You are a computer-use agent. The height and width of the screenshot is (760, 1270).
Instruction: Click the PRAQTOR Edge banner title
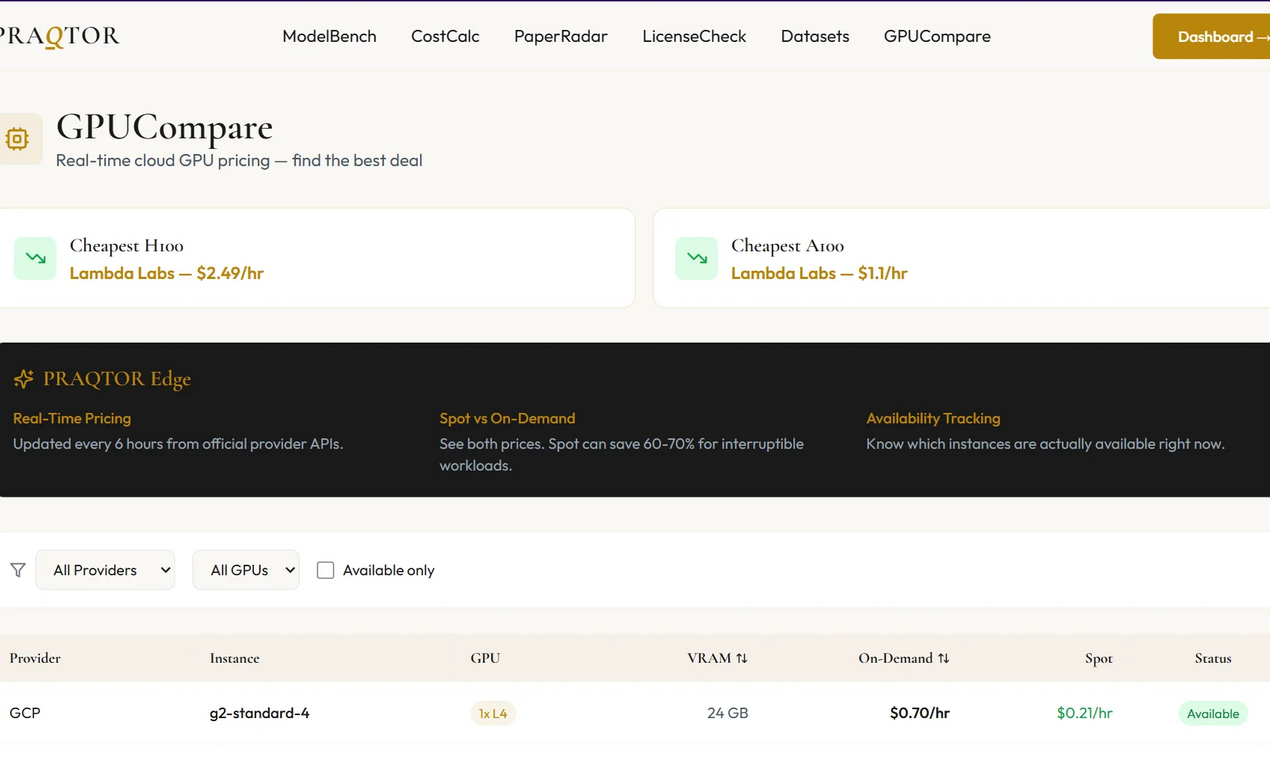(x=117, y=379)
